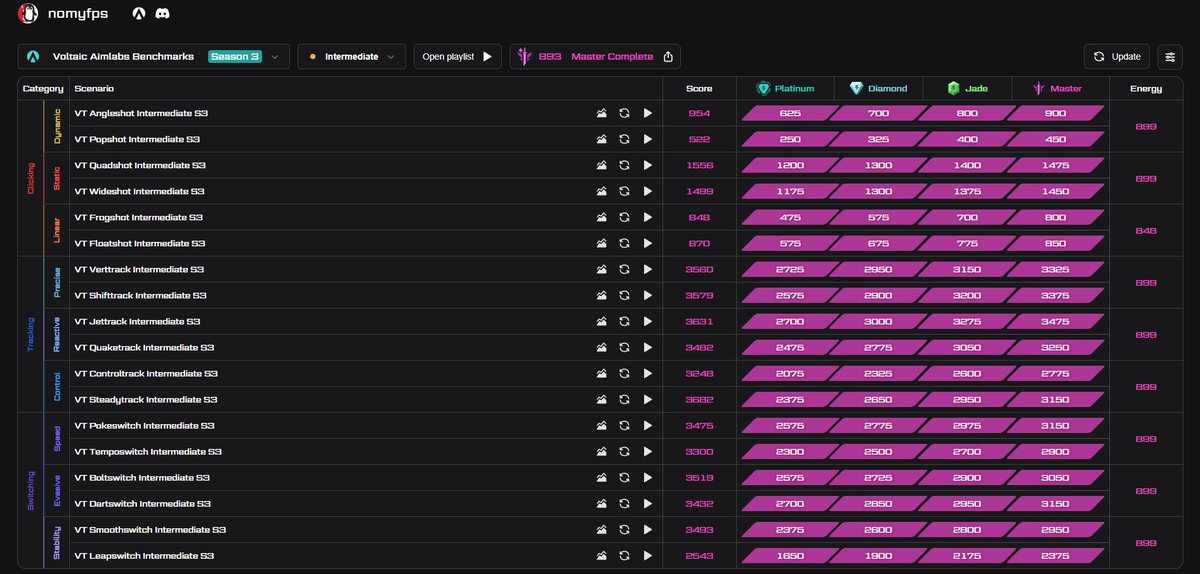Select the Clicking category label
Screen dimensions: 1200x574
(30, 178)
